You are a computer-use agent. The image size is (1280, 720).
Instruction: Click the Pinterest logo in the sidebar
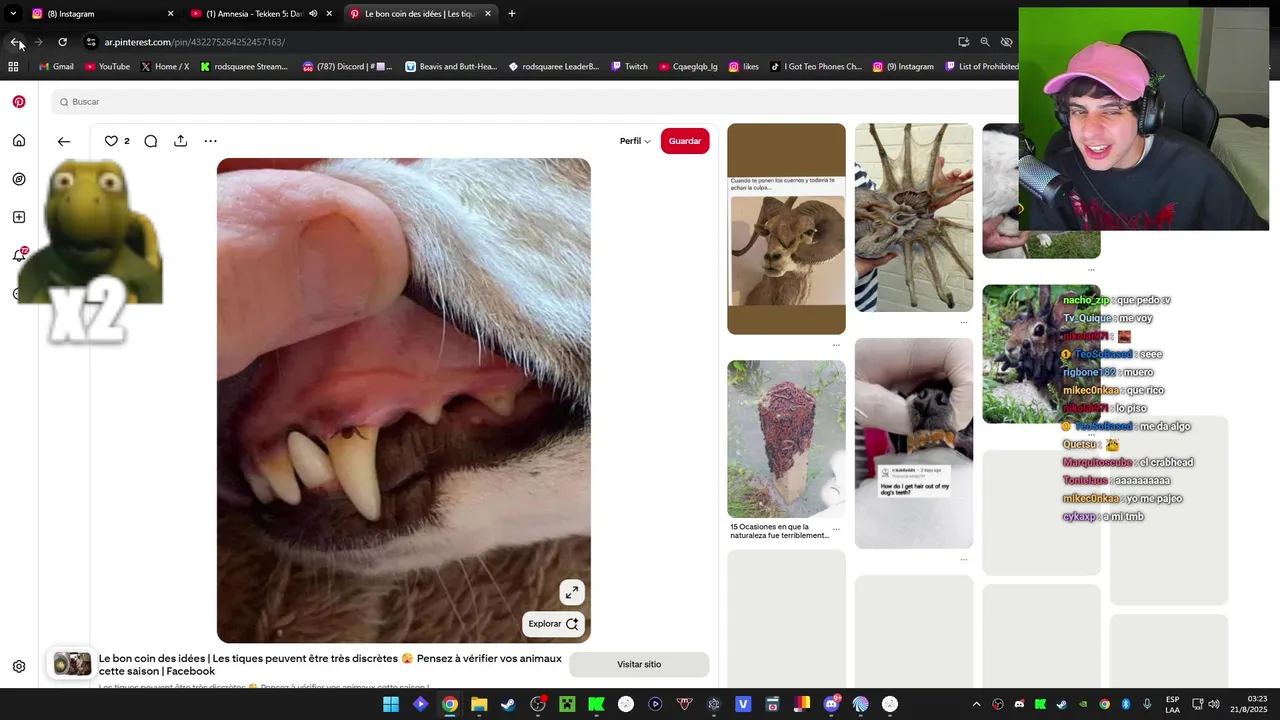tap(19, 102)
